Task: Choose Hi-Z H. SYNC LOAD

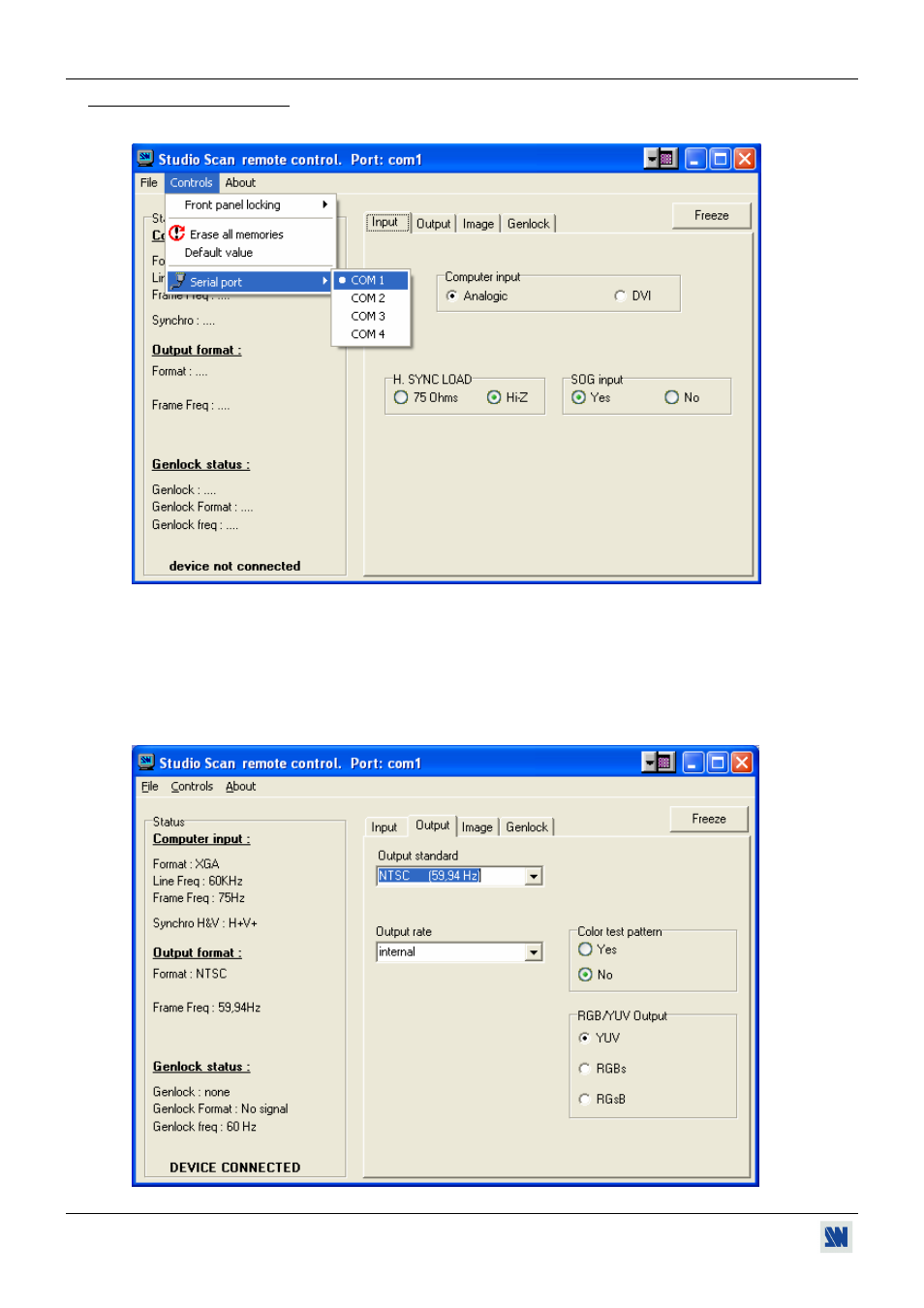Action: click(494, 397)
